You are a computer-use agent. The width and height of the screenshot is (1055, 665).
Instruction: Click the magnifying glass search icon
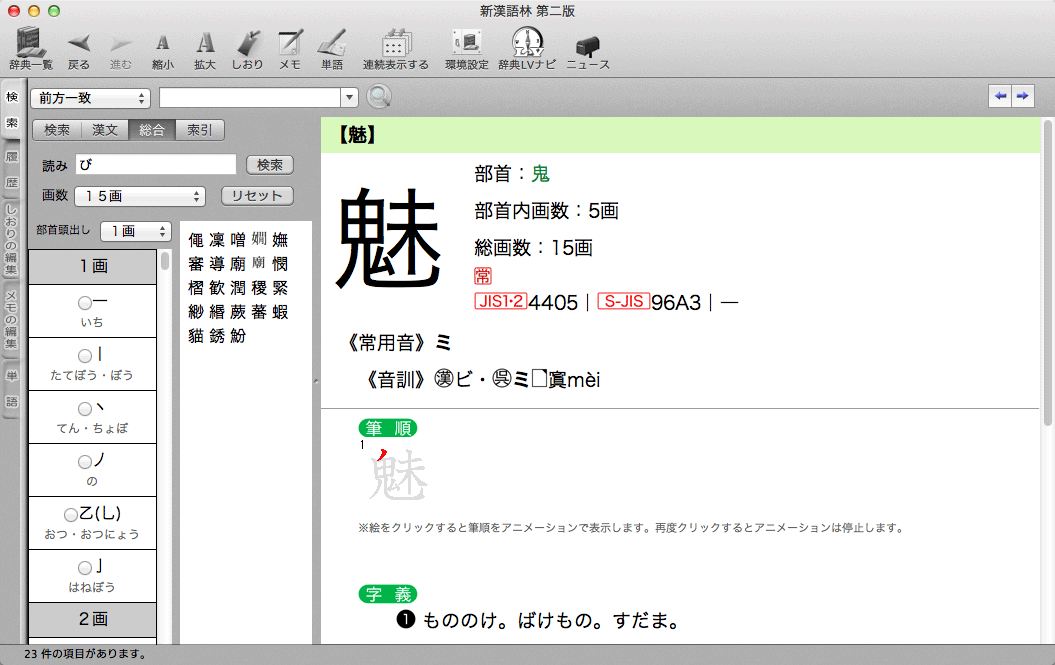pos(379,97)
